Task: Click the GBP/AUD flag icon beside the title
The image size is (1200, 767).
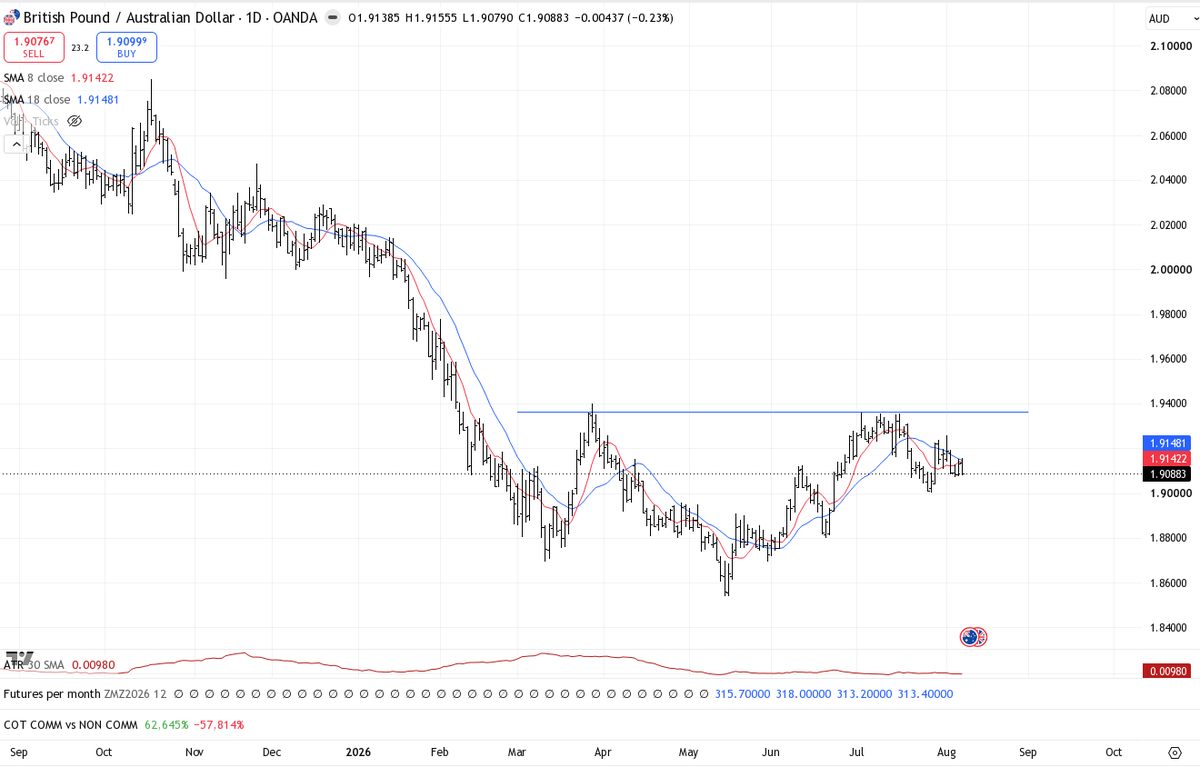Action: click(x=11, y=18)
